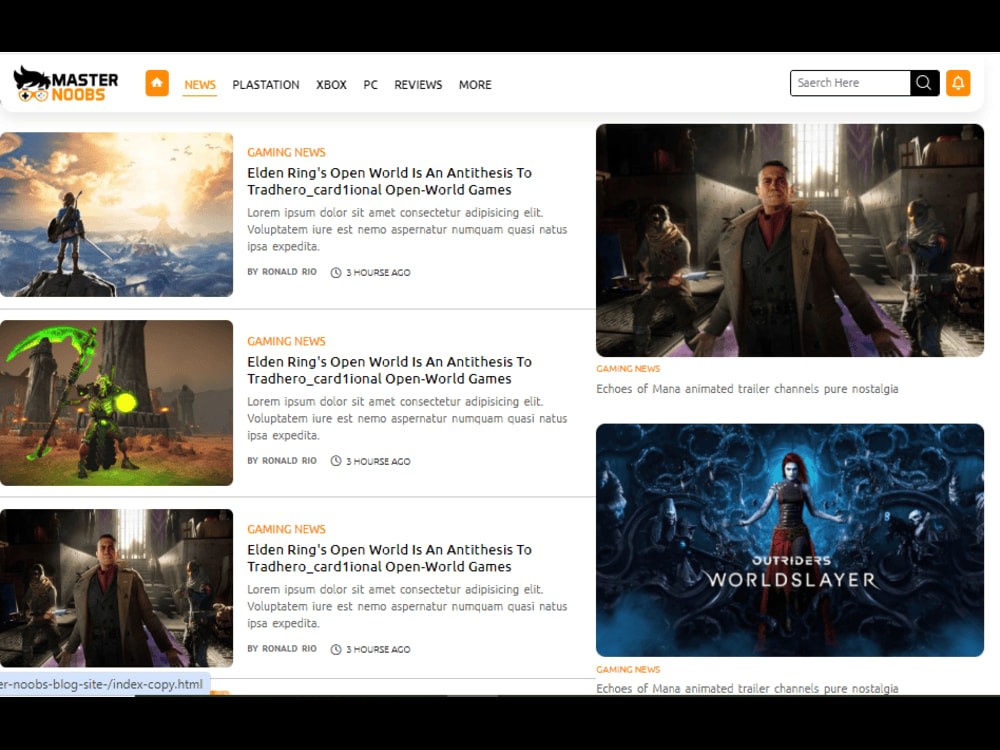This screenshot has width=1000, height=750.
Task: Click clock icon in first article
Action: 336,273
